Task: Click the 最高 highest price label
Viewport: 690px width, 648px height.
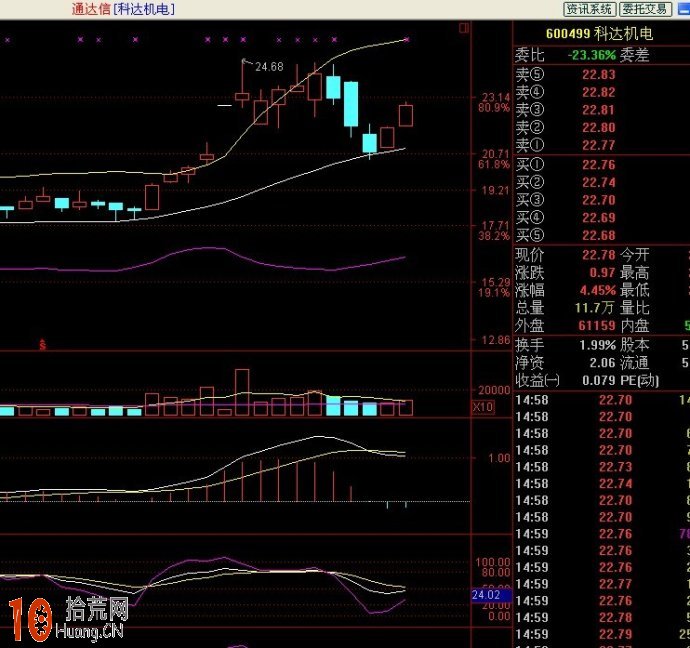Action: (x=635, y=273)
